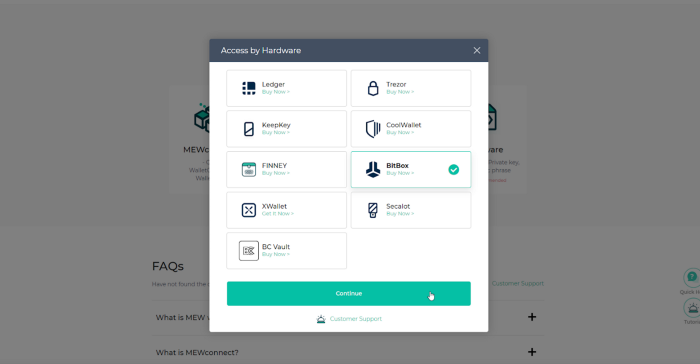Click the Secalot device icon

click(x=373, y=210)
